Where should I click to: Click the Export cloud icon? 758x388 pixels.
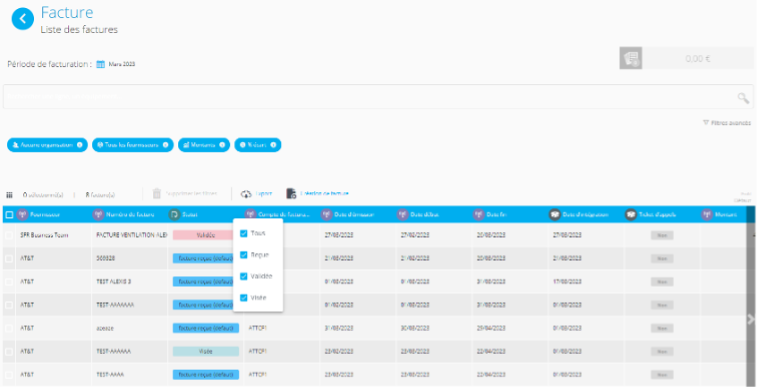pyautogui.click(x=246, y=194)
